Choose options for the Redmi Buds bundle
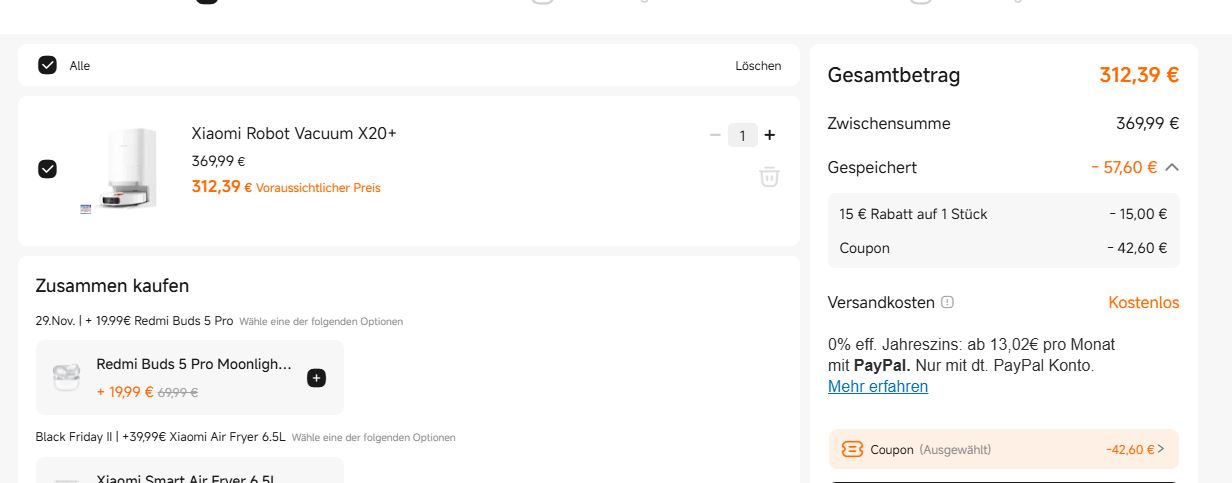The height and width of the screenshot is (483, 1232). 321,322
